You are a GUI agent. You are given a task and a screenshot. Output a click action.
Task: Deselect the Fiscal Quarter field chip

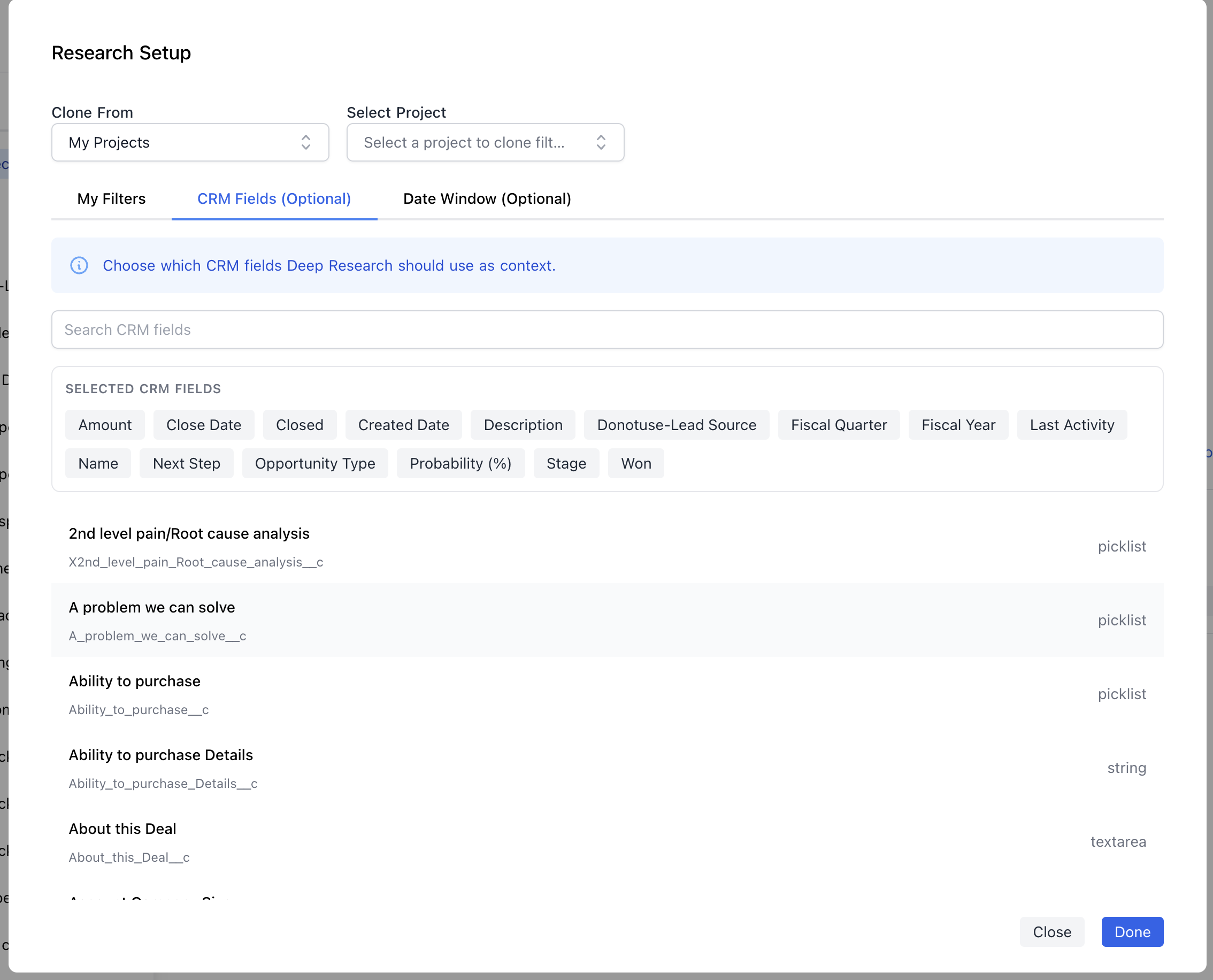(839, 425)
